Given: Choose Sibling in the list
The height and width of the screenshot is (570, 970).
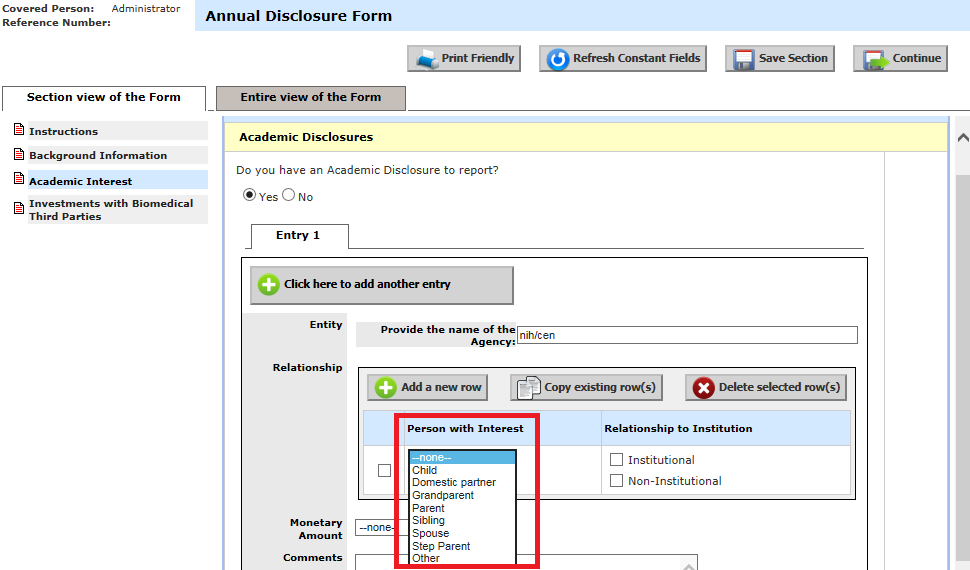Looking at the screenshot, I should tap(462, 520).
